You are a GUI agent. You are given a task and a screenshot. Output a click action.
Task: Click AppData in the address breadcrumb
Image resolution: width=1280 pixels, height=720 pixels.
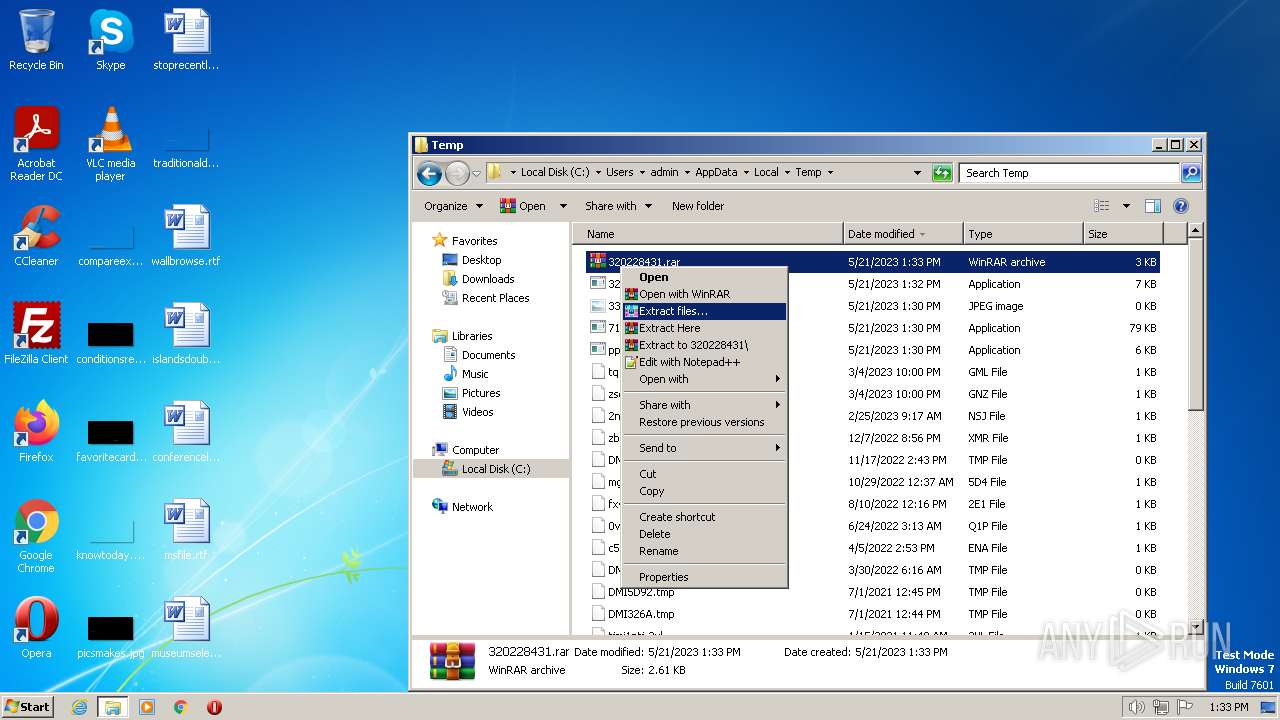click(x=716, y=172)
